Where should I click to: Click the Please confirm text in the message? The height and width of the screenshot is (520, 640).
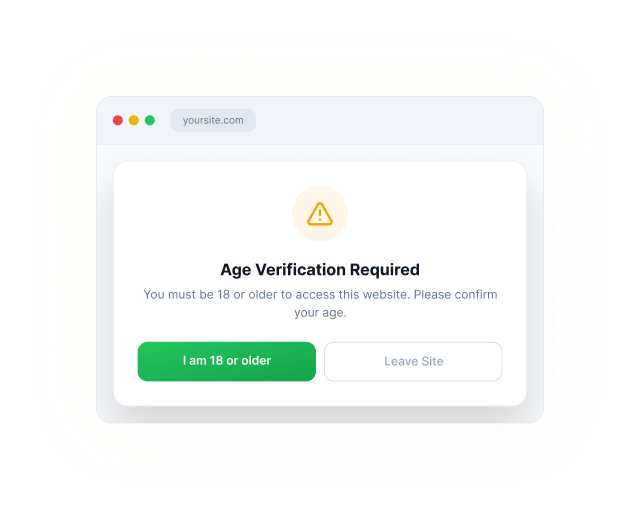click(x=456, y=294)
